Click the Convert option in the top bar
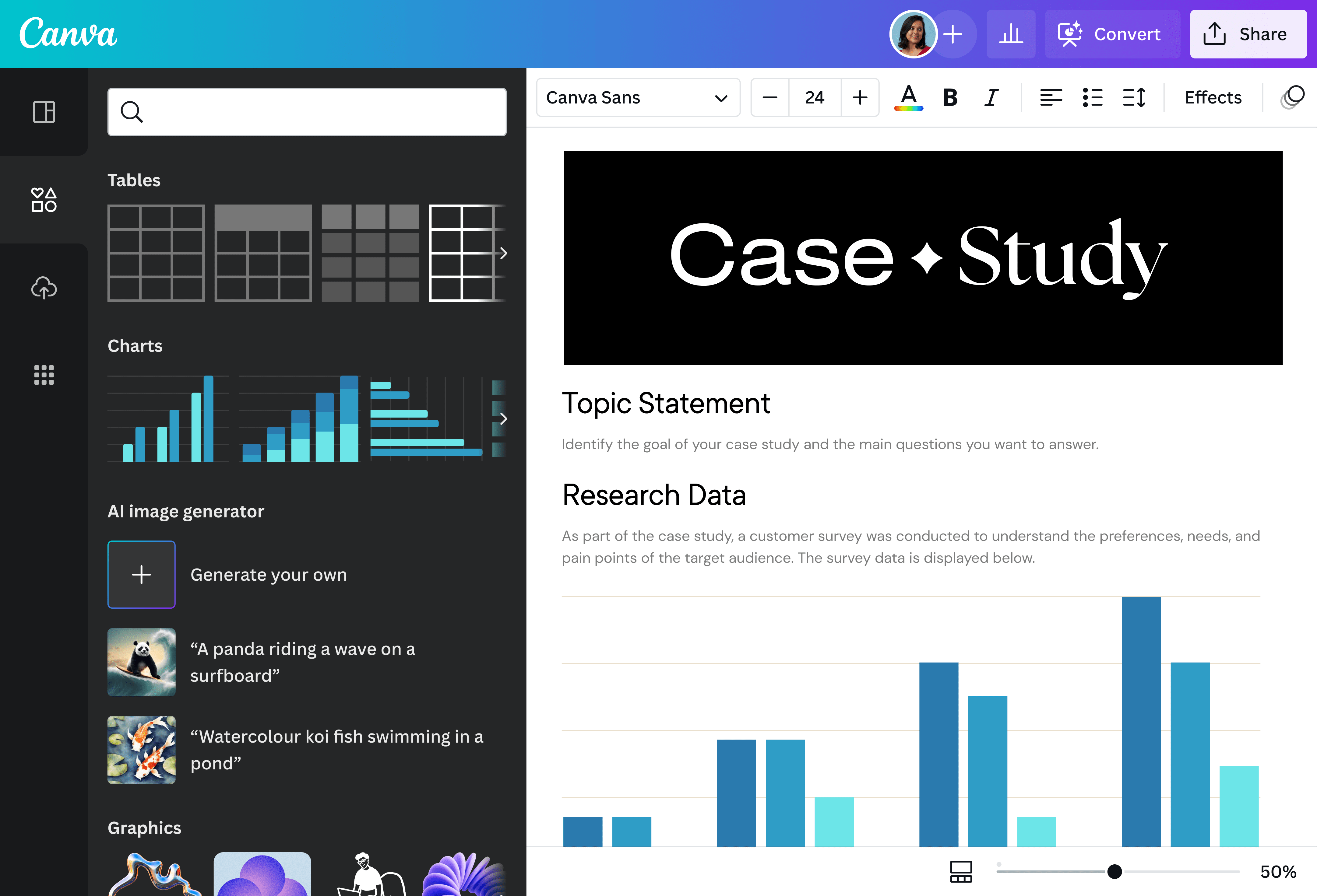Image resolution: width=1317 pixels, height=896 pixels. point(1112,34)
